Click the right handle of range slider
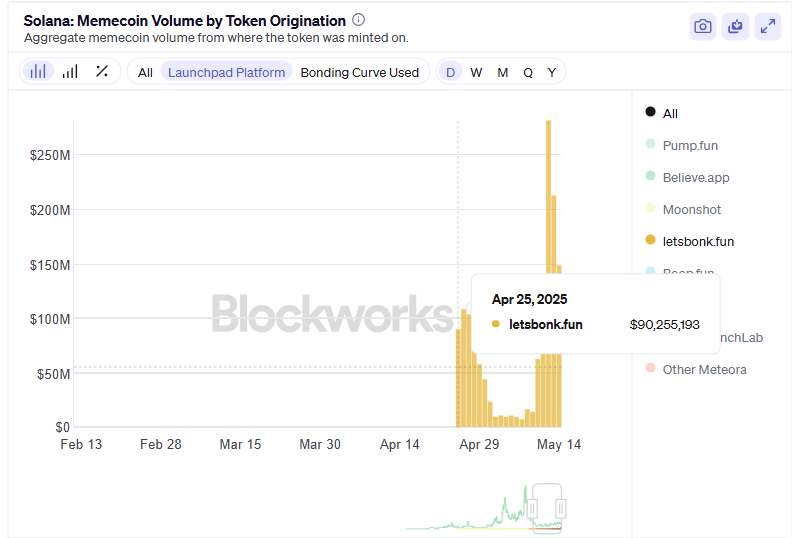The width and height of the screenshot is (792, 538). point(561,509)
